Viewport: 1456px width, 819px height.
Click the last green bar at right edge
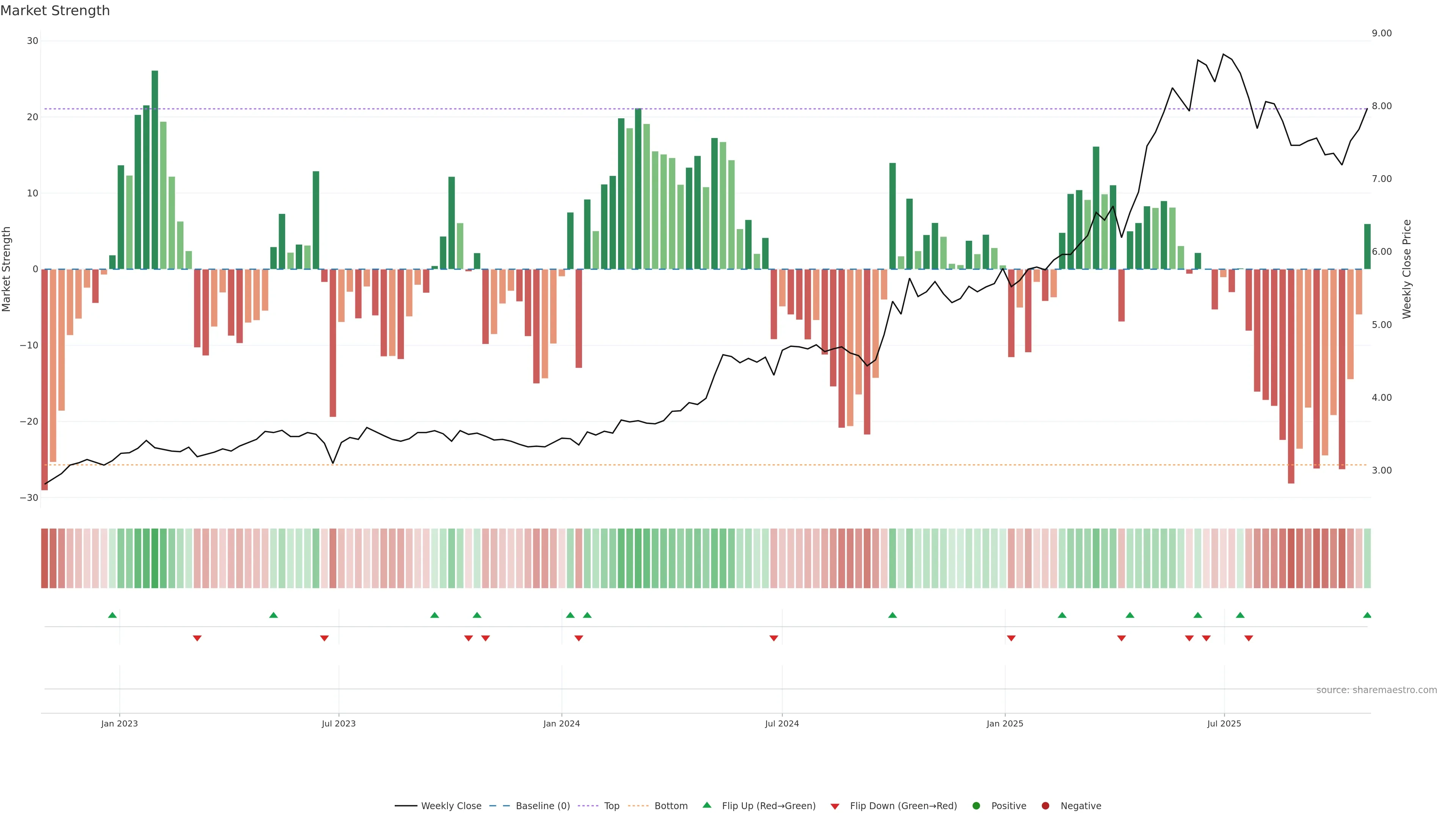coord(1367,246)
